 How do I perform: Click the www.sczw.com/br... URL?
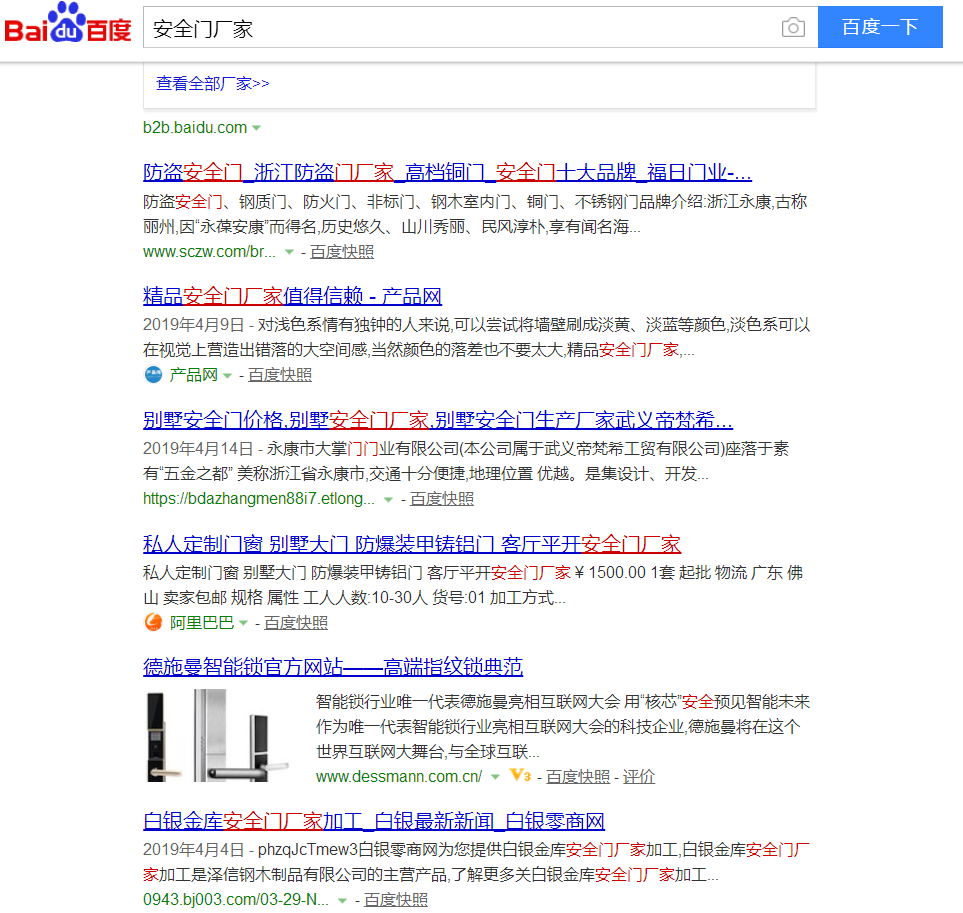(209, 252)
